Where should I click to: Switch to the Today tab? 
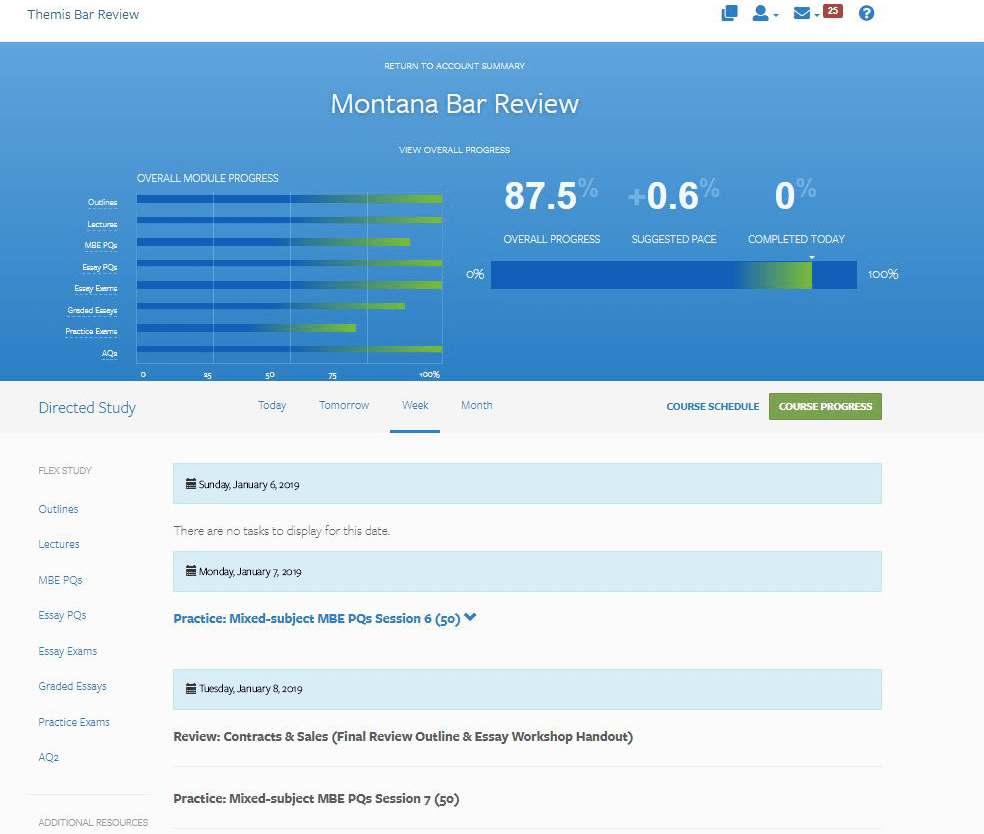[272, 406]
